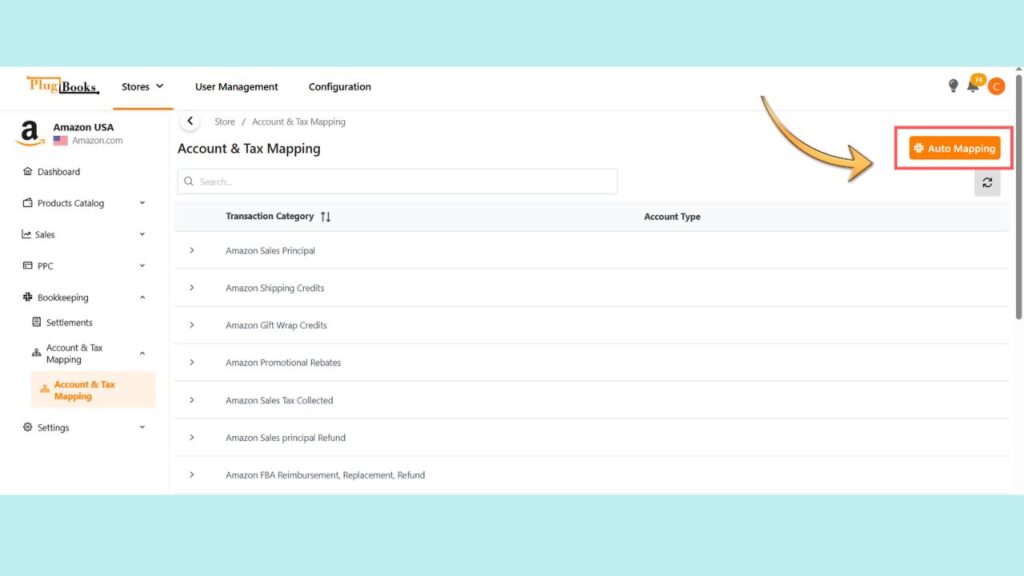This screenshot has height=576, width=1024.
Task: Expand Amazon Shipping Credits row
Action: pos(191,287)
